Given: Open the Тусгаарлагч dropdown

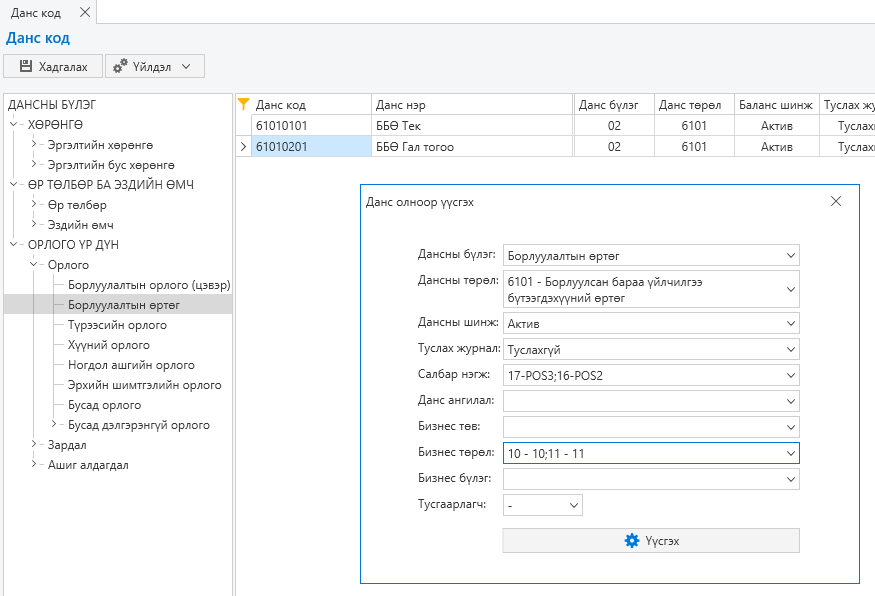Looking at the screenshot, I should tap(574, 505).
